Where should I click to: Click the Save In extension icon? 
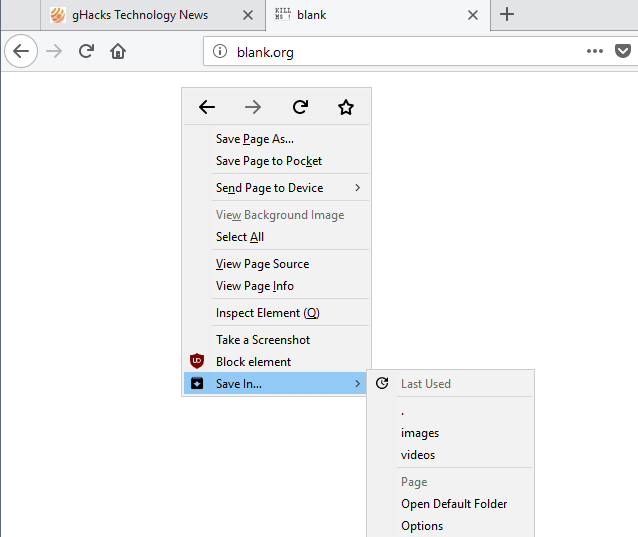pyautogui.click(x=197, y=383)
